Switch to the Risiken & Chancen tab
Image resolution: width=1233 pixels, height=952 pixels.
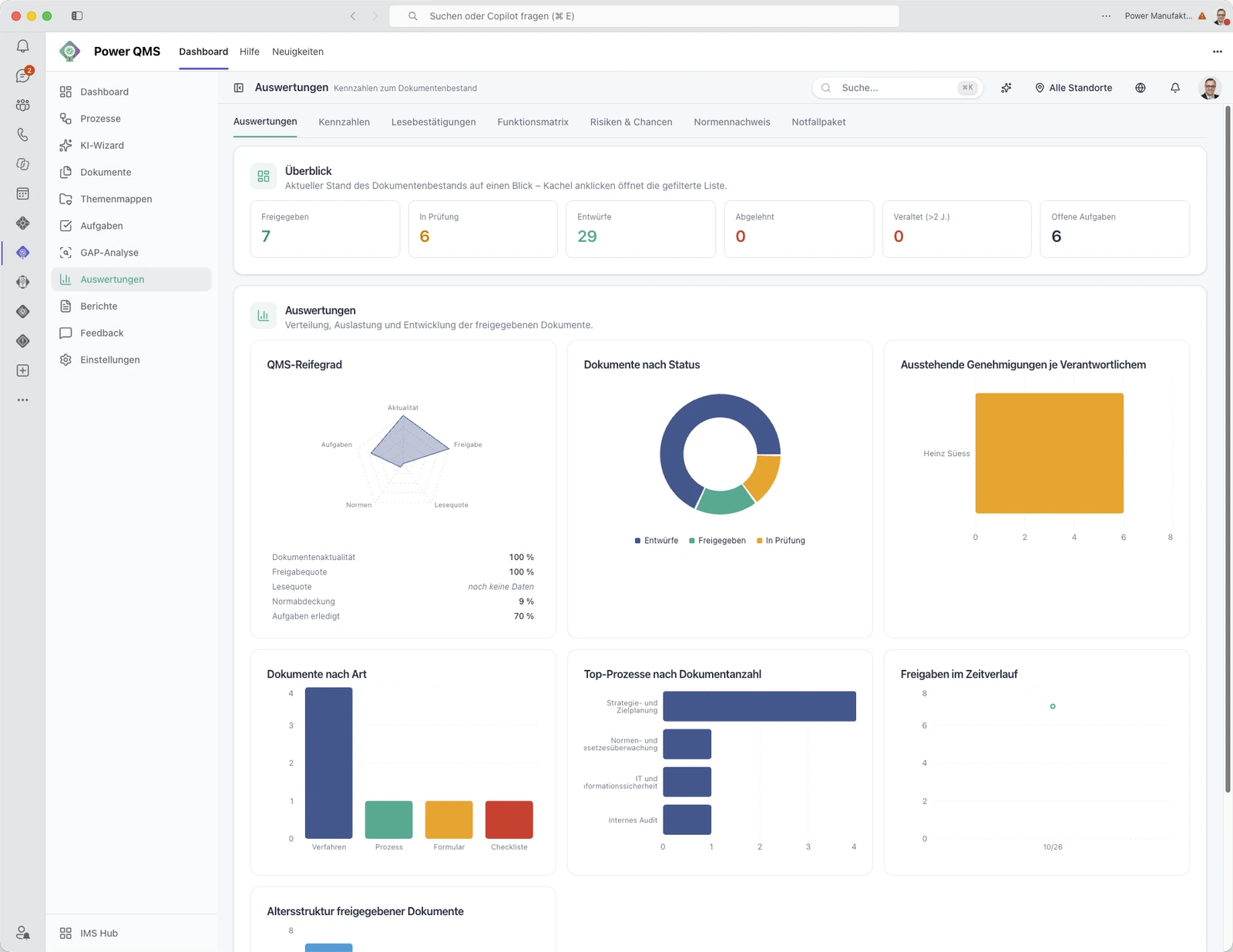click(631, 122)
